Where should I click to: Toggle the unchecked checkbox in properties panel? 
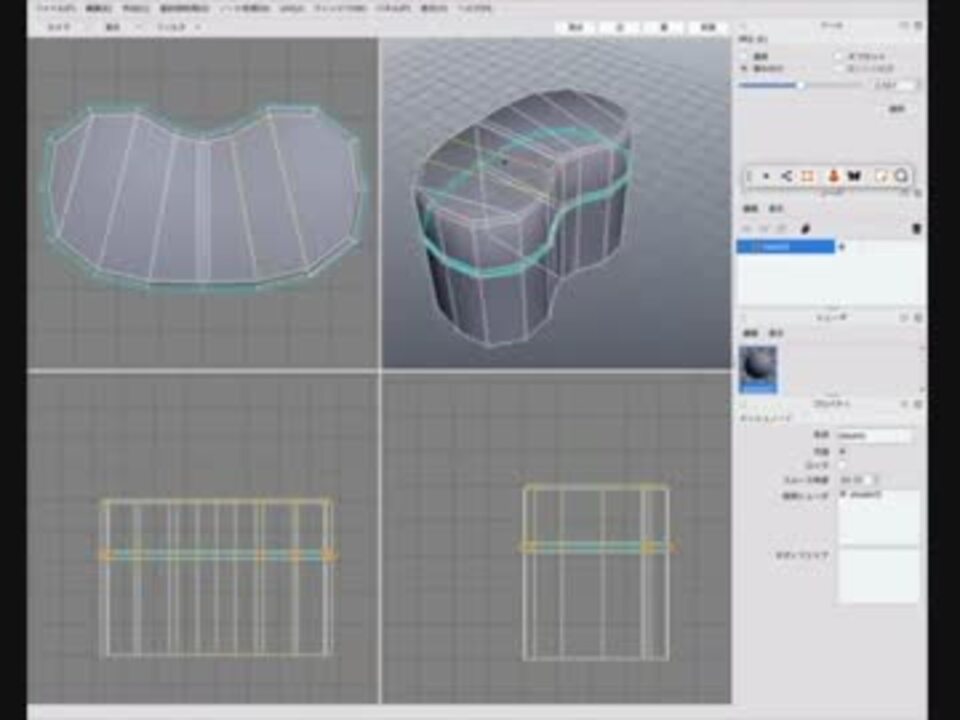pyautogui.click(x=842, y=465)
